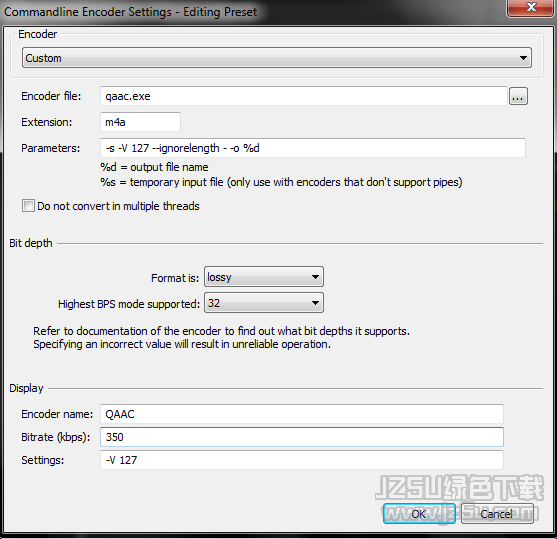The height and width of the screenshot is (539, 557).
Task: Click the "Display" section heading
Action: (26, 388)
